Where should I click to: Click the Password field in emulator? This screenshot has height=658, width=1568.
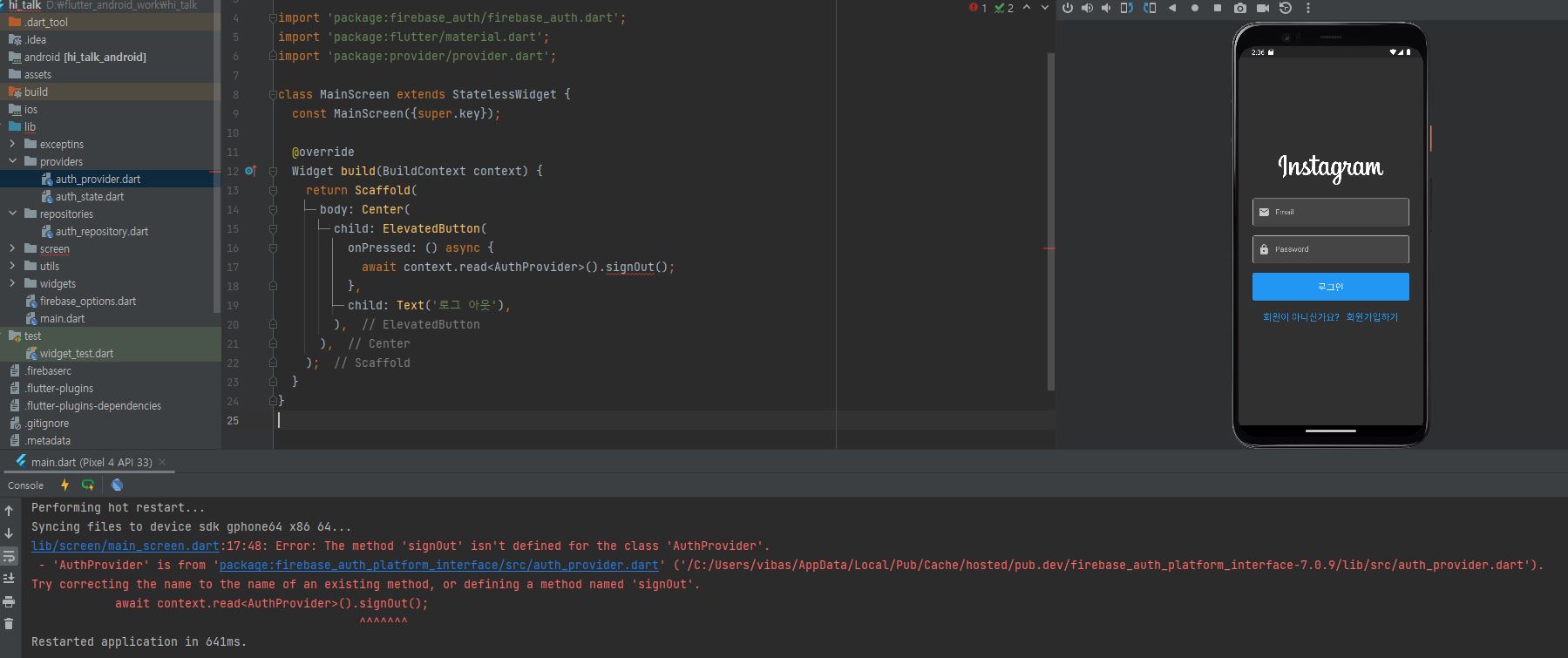pyautogui.click(x=1330, y=249)
